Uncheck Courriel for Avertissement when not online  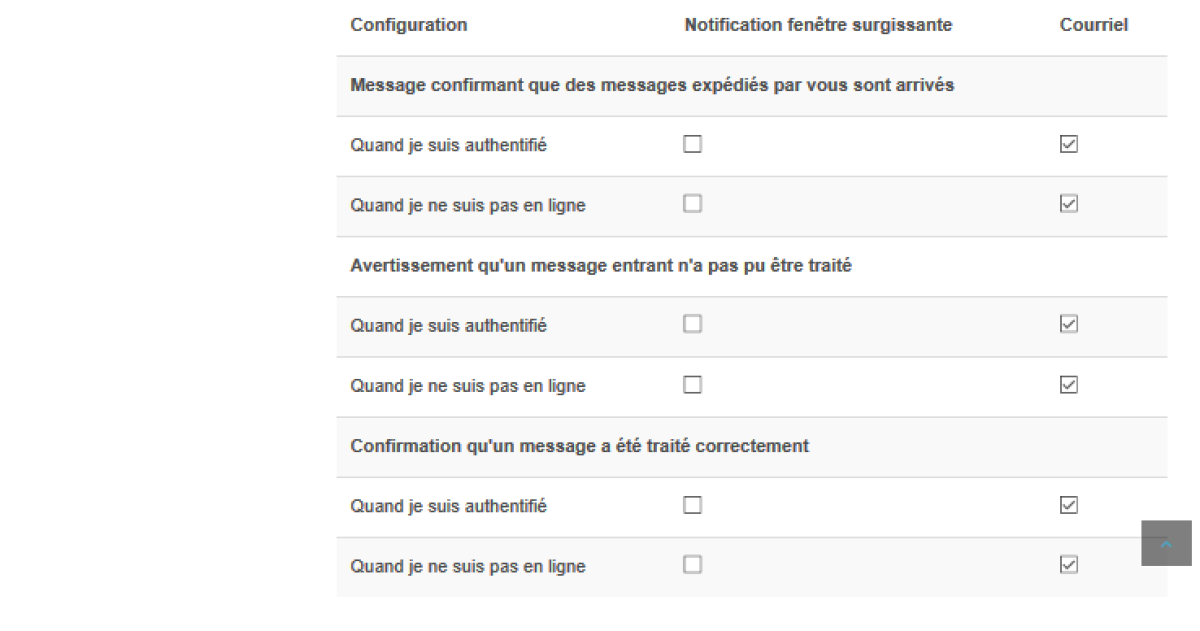[1068, 385]
